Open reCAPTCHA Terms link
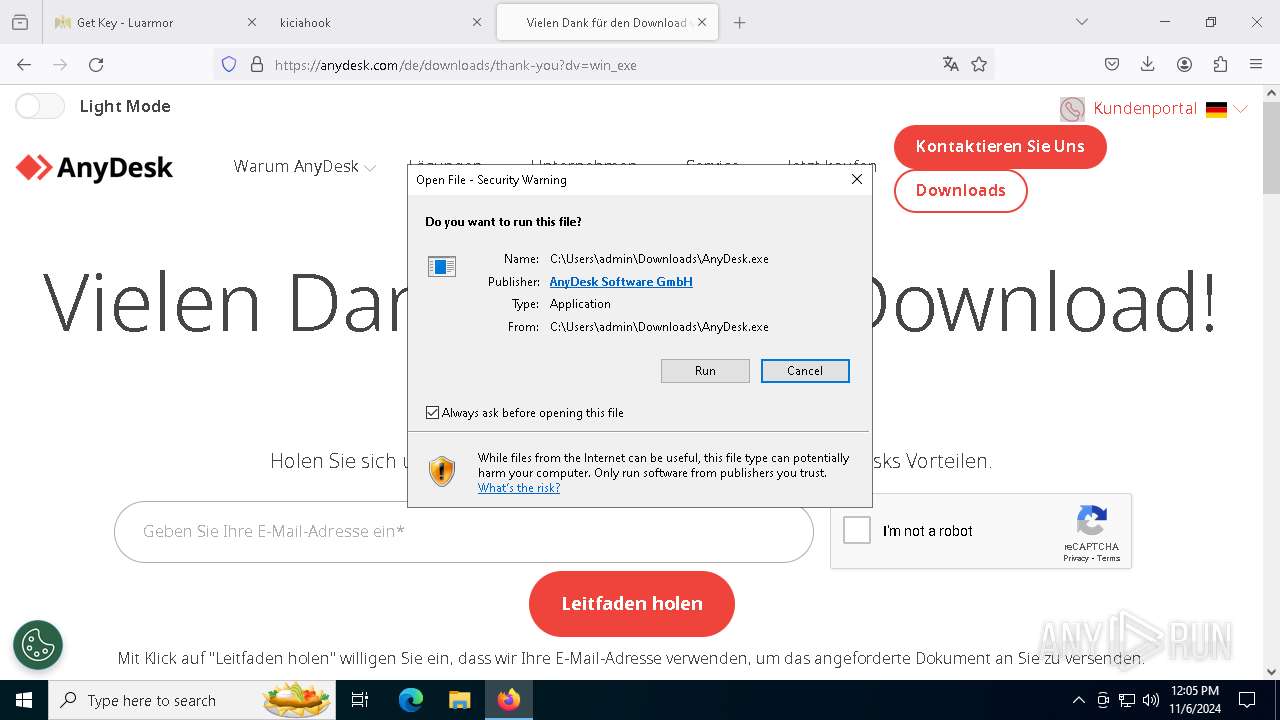Screen dimensions: 1280x720 click(1109, 558)
